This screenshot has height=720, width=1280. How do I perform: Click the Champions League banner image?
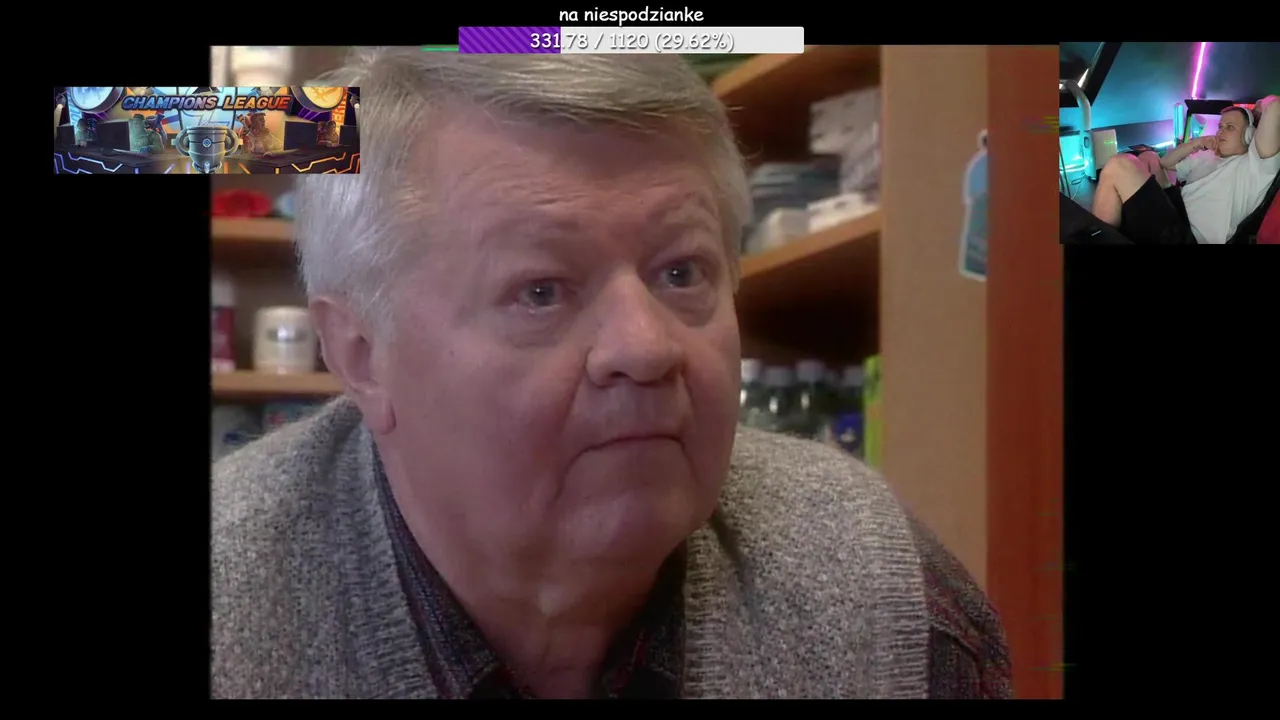point(207,130)
